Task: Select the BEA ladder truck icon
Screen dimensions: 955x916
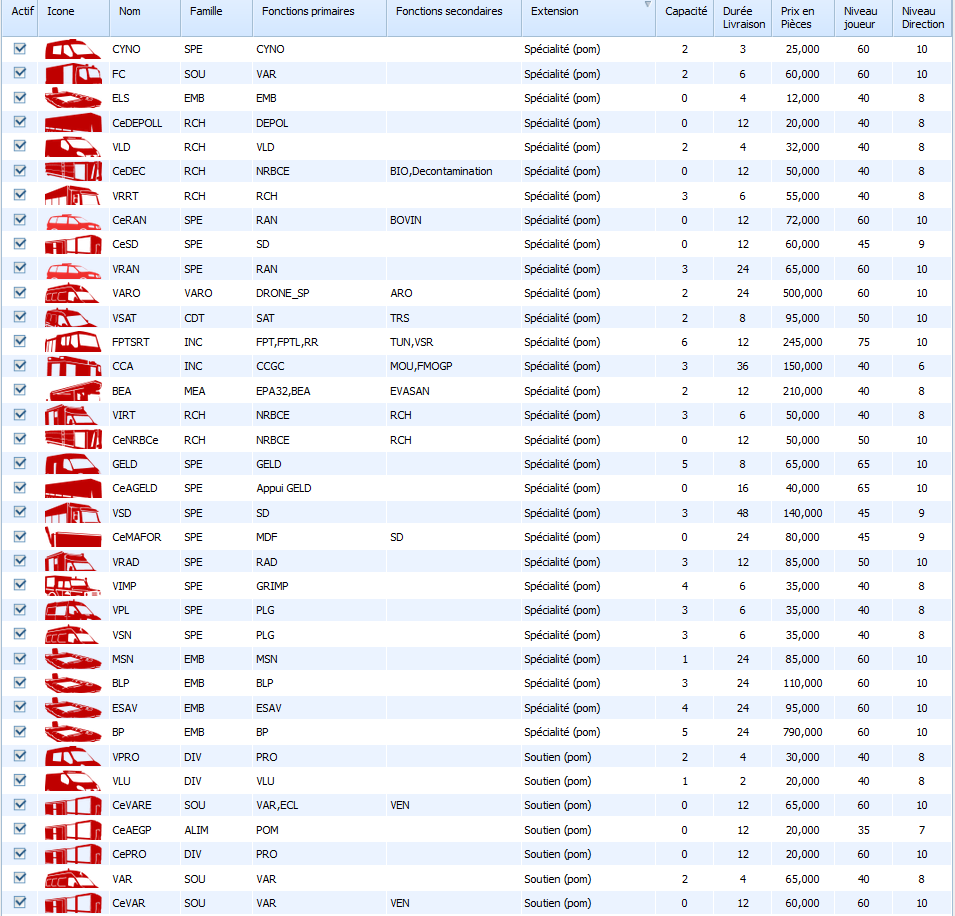Action: coord(72,391)
